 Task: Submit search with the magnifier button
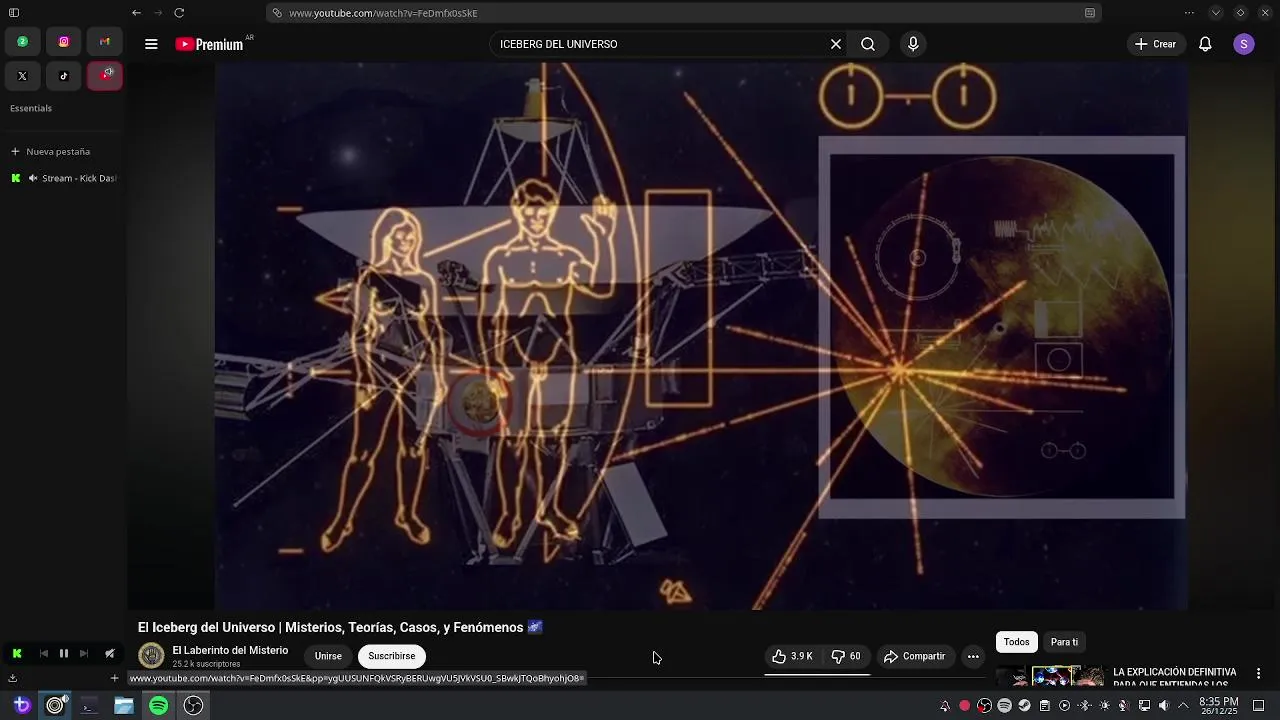click(x=868, y=44)
